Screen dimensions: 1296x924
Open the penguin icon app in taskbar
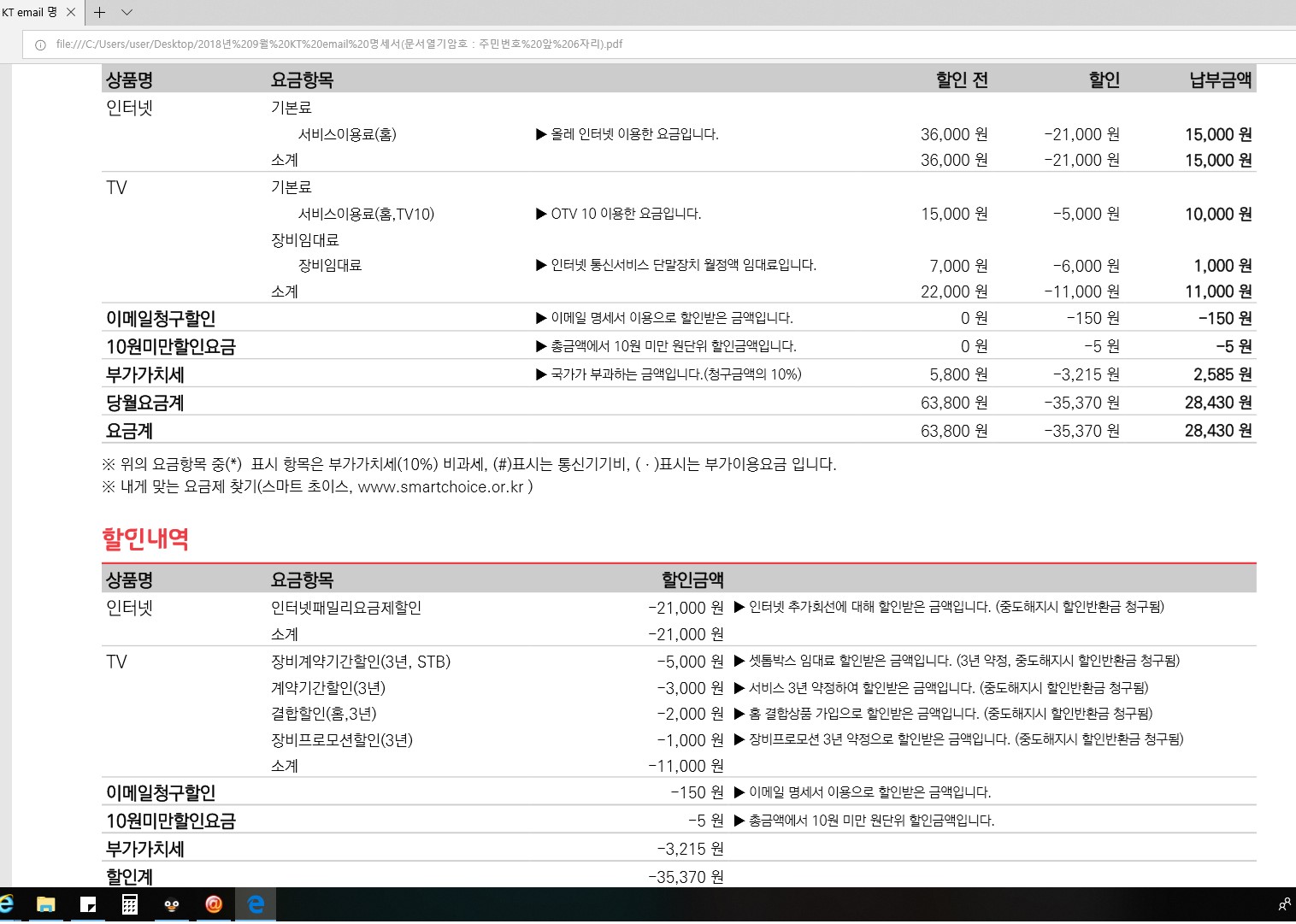click(172, 904)
